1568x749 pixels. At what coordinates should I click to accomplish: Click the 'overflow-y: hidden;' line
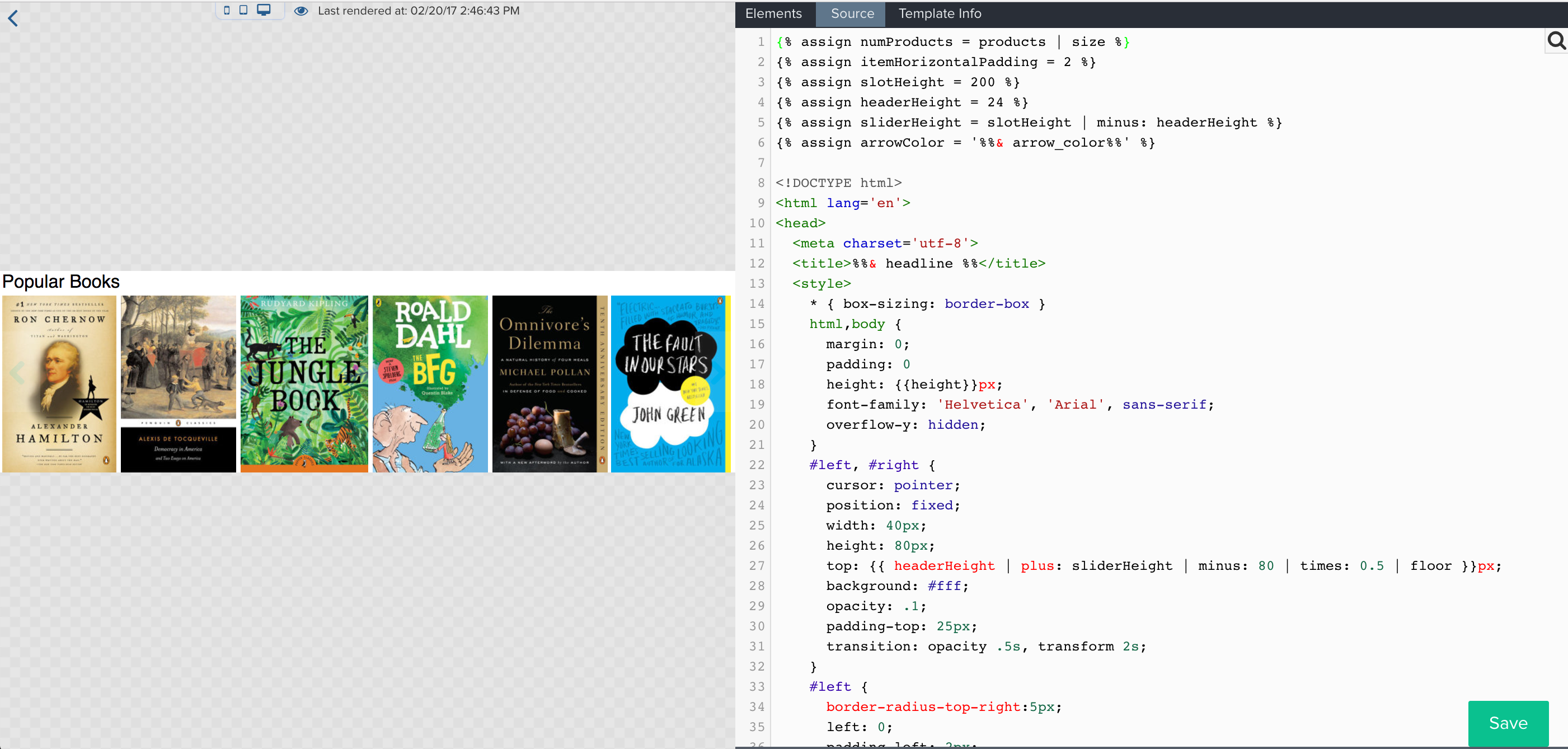coord(906,424)
